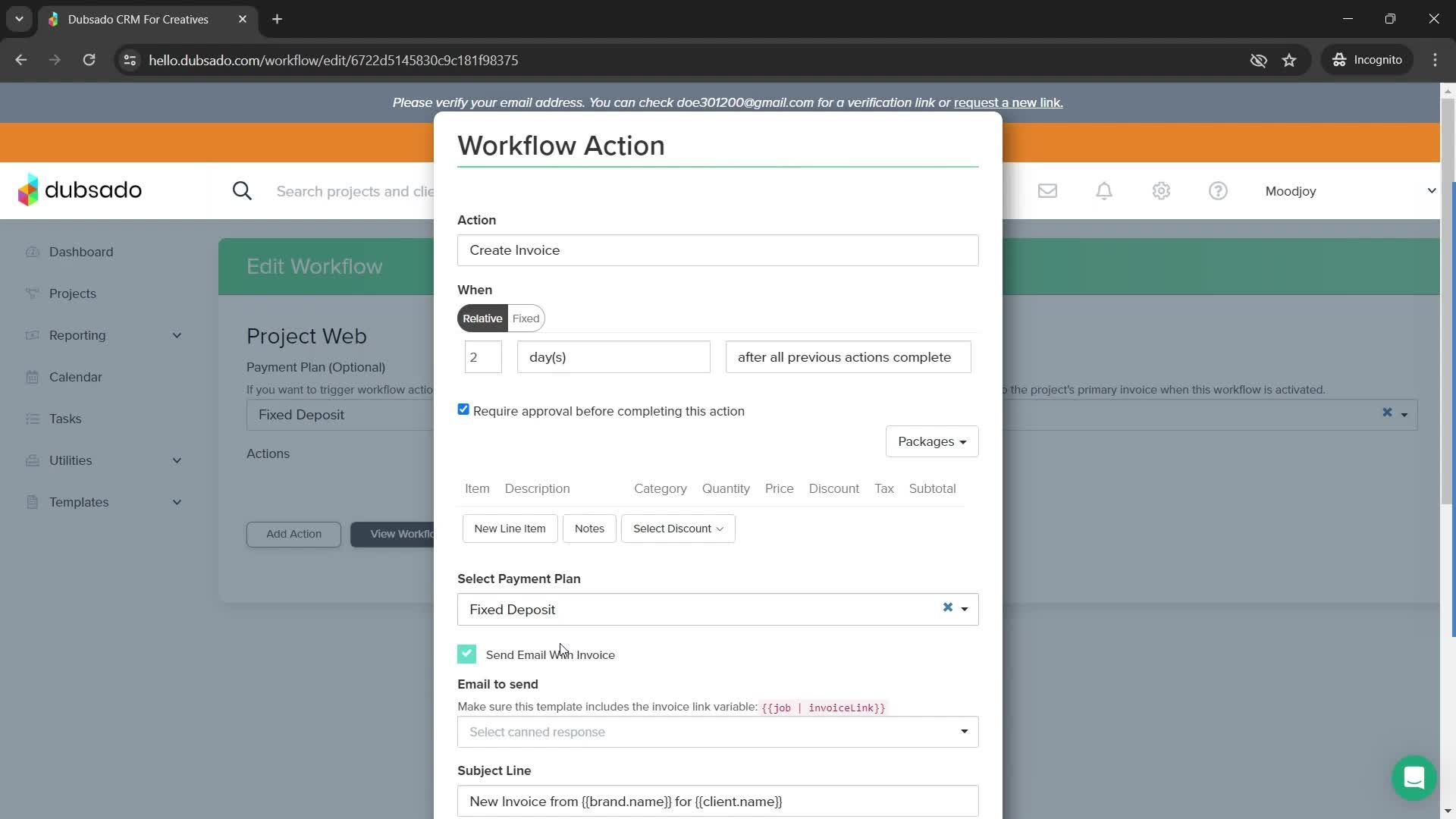This screenshot has width=1456, height=819.
Task: Expand the Utilities sidebar menu
Action: point(177,460)
